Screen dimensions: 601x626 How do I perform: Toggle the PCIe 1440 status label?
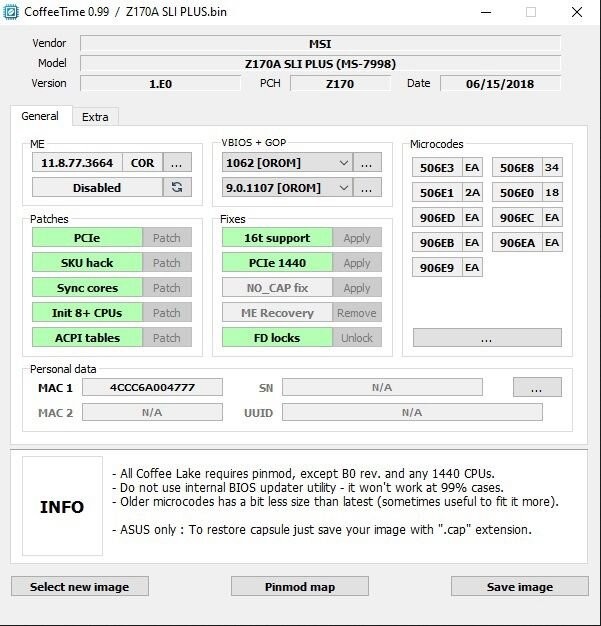pyautogui.click(x=277, y=263)
